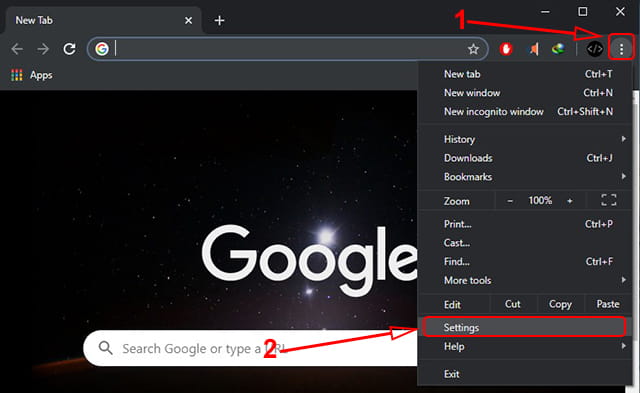
Task: Click the Google G icon in address bar
Action: click(102, 49)
